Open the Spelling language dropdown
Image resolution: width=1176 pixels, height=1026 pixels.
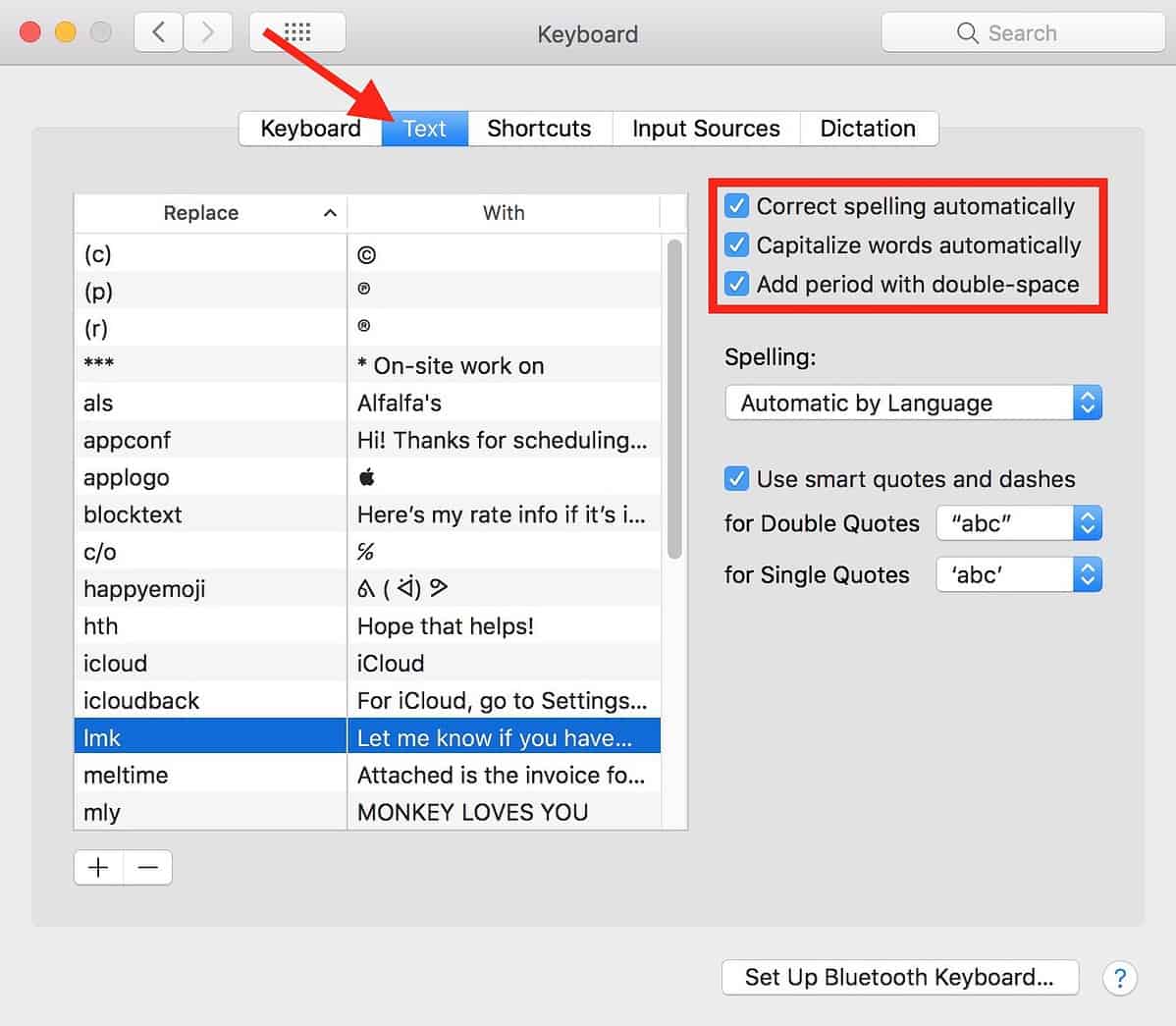point(1087,403)
